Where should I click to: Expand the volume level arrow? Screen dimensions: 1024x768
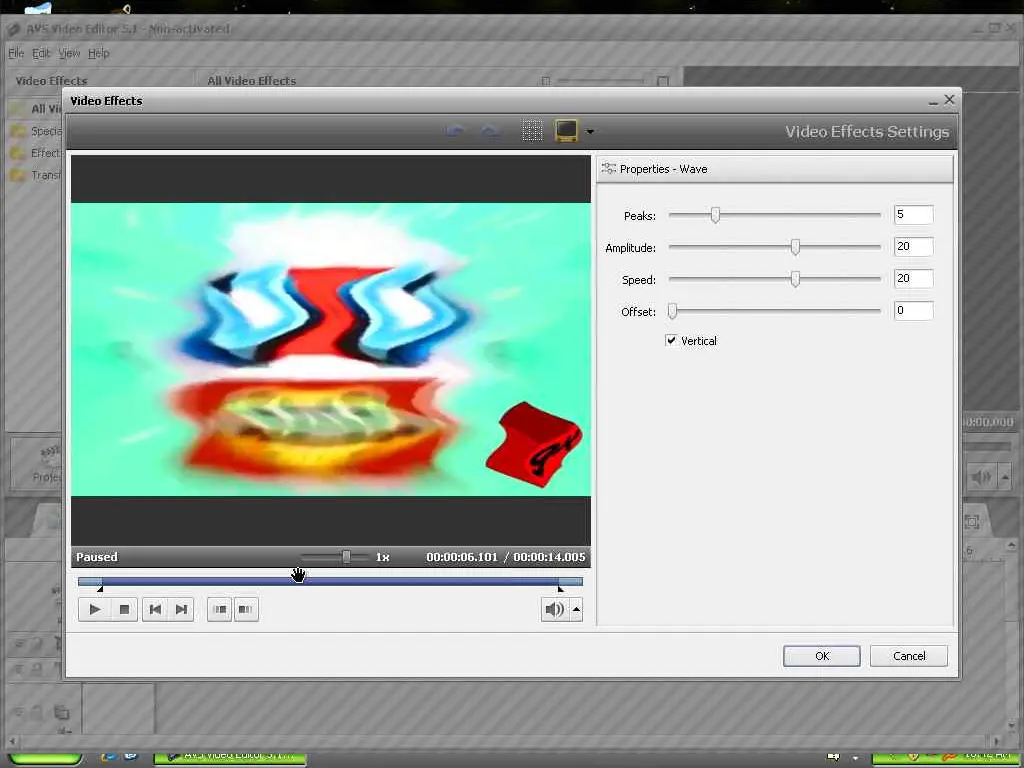click(577, 609)
